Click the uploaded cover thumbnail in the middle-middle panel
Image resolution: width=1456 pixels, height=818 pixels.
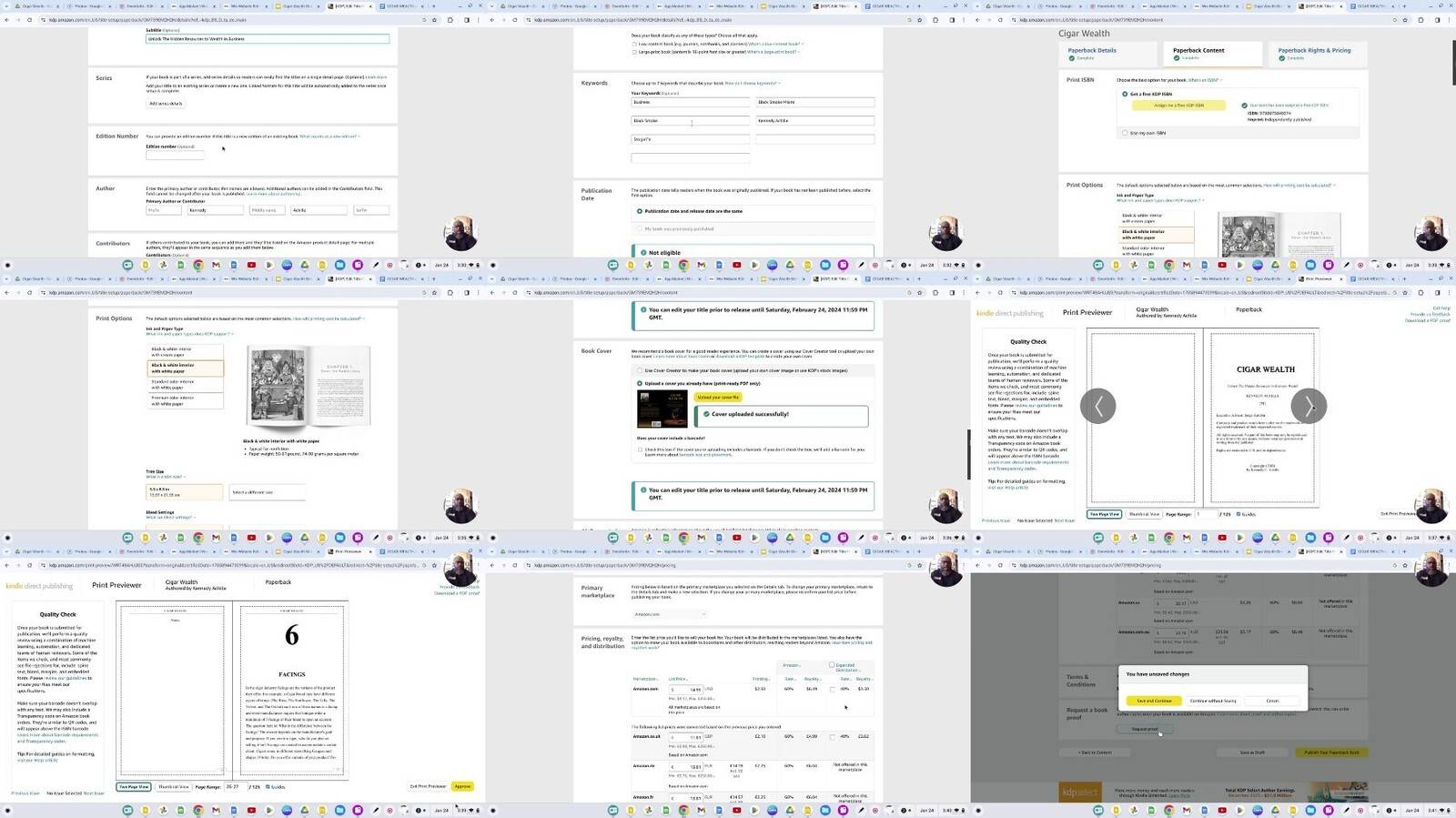click(662, 410)
